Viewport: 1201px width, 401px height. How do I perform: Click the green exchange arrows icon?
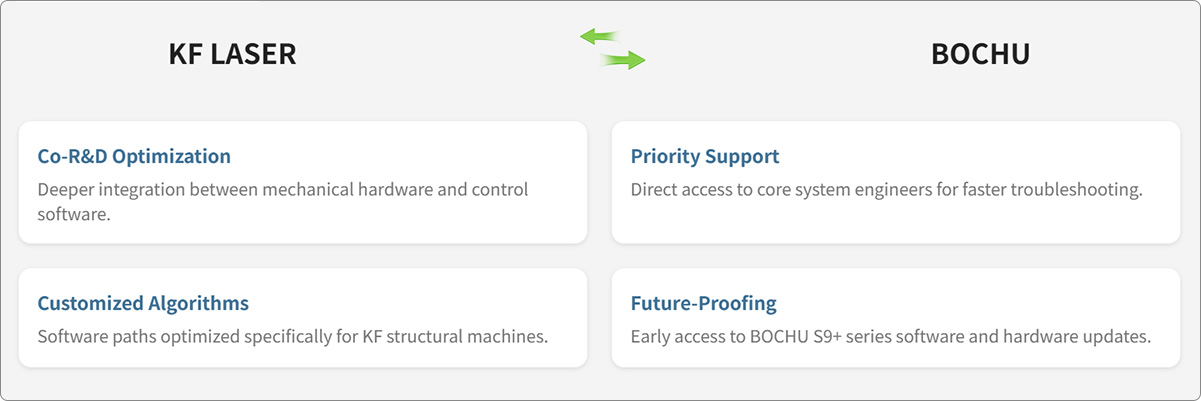tap(613, 49)
